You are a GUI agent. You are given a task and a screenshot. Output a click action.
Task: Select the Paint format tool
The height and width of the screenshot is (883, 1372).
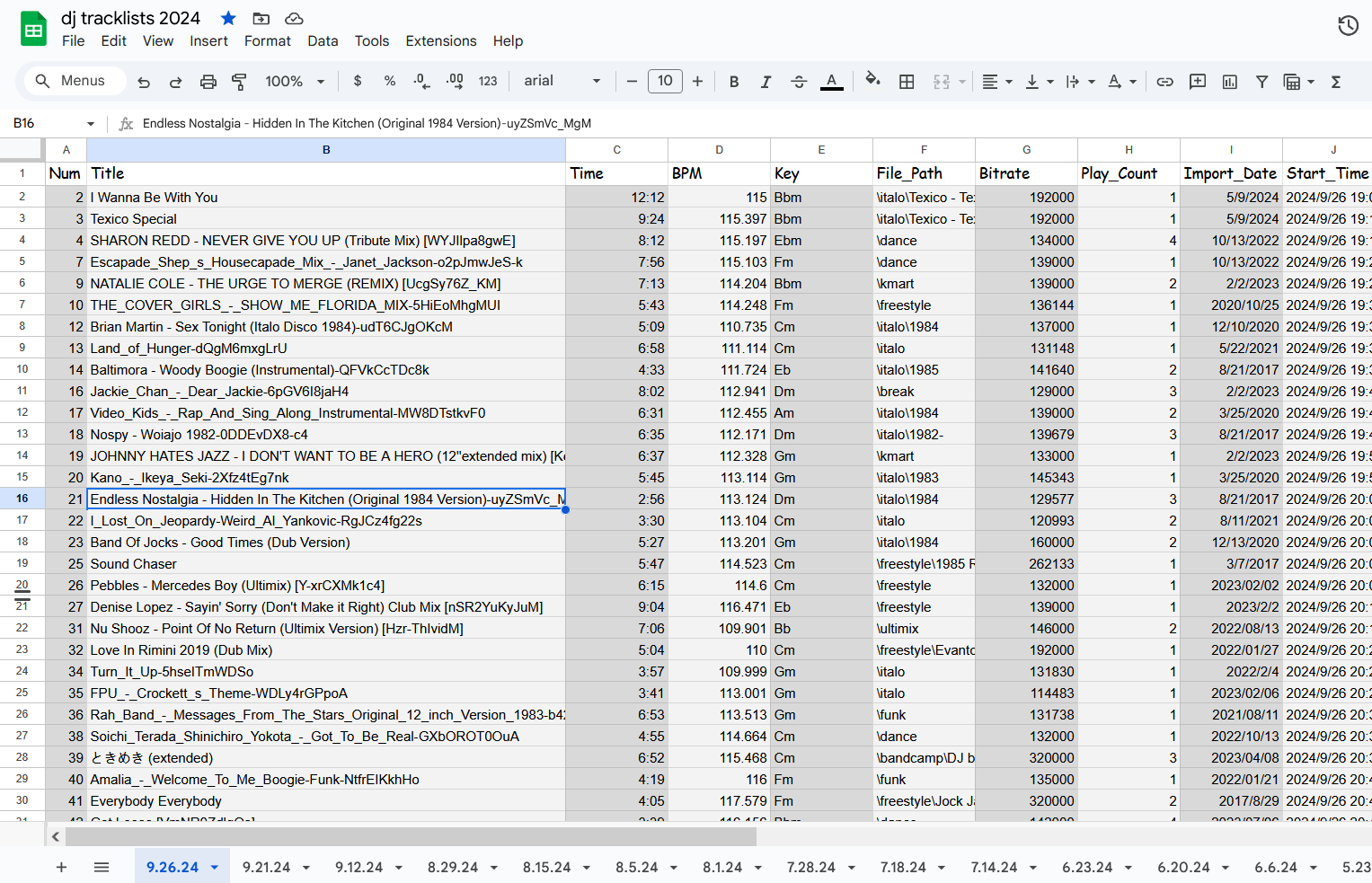(x=240, y=81)
